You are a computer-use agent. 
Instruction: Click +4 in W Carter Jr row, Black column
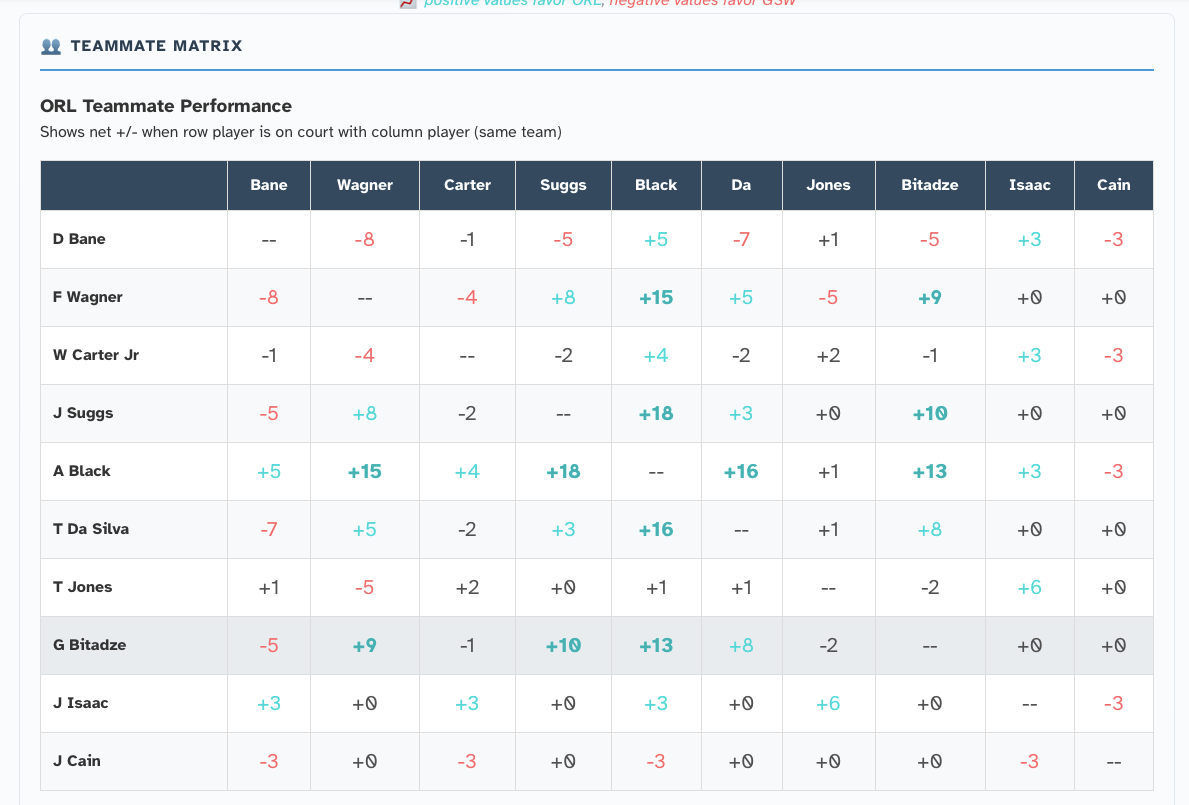[656, 356]
